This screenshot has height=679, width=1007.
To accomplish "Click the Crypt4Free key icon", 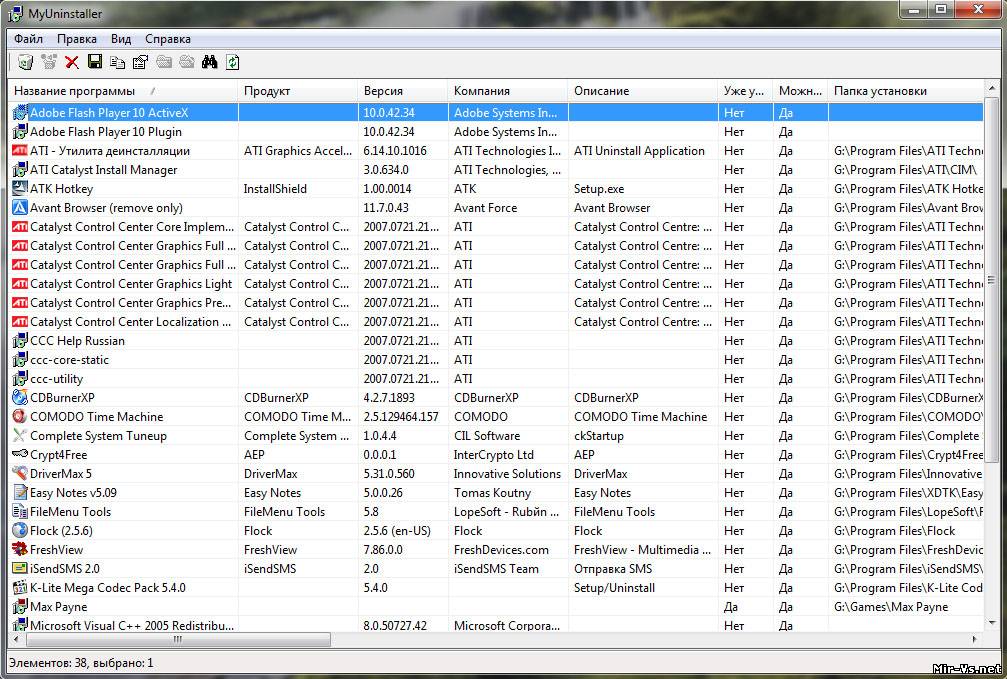I will point(20,454).
